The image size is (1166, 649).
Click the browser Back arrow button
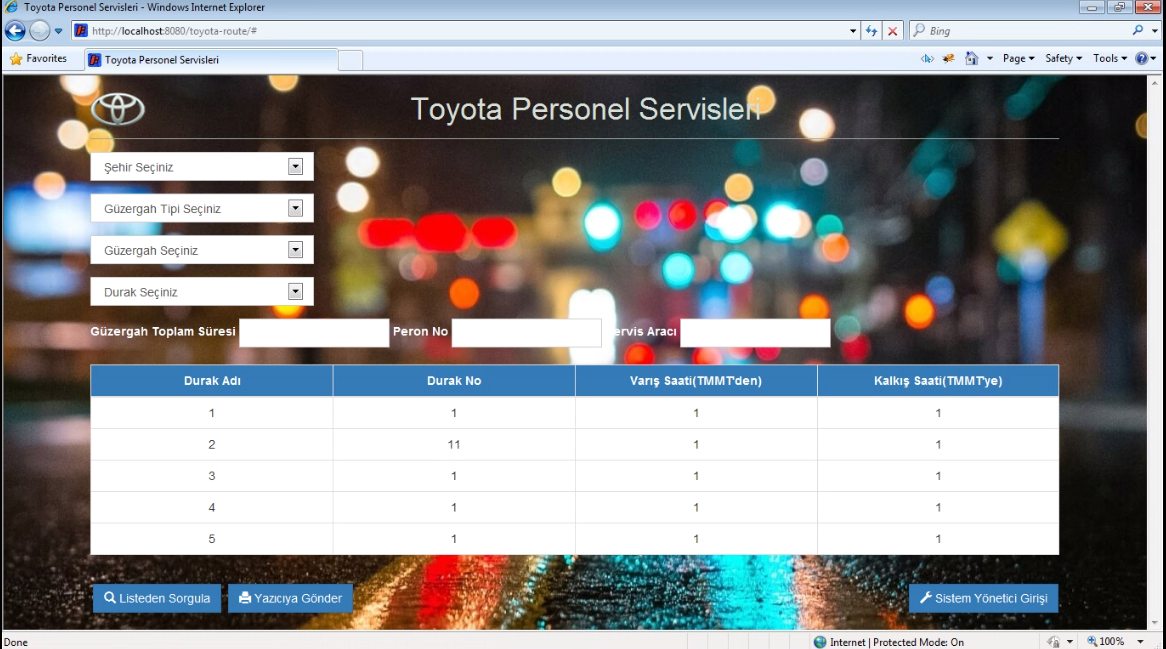pos(15,30)
